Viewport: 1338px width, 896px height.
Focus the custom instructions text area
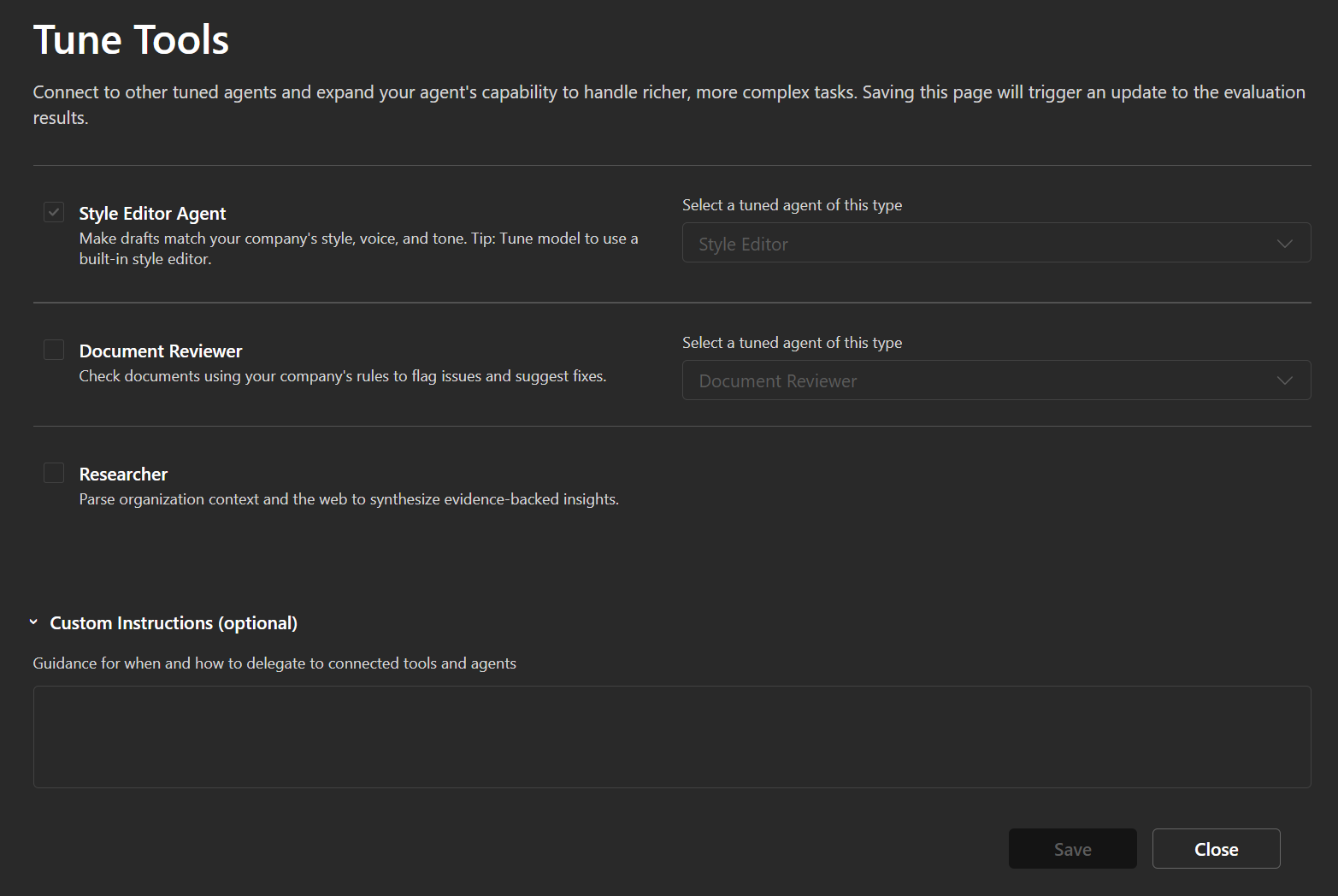click(x=671, y=736)
